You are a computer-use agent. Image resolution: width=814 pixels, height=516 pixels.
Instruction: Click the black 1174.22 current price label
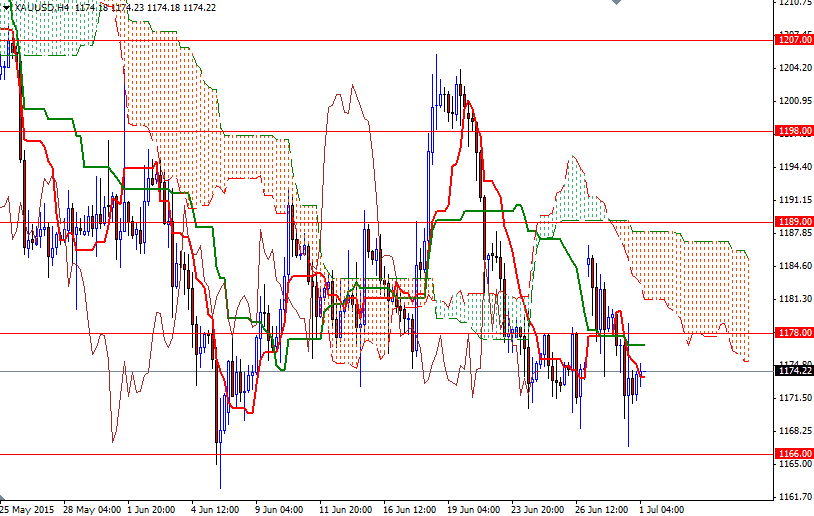coord(793,371)
